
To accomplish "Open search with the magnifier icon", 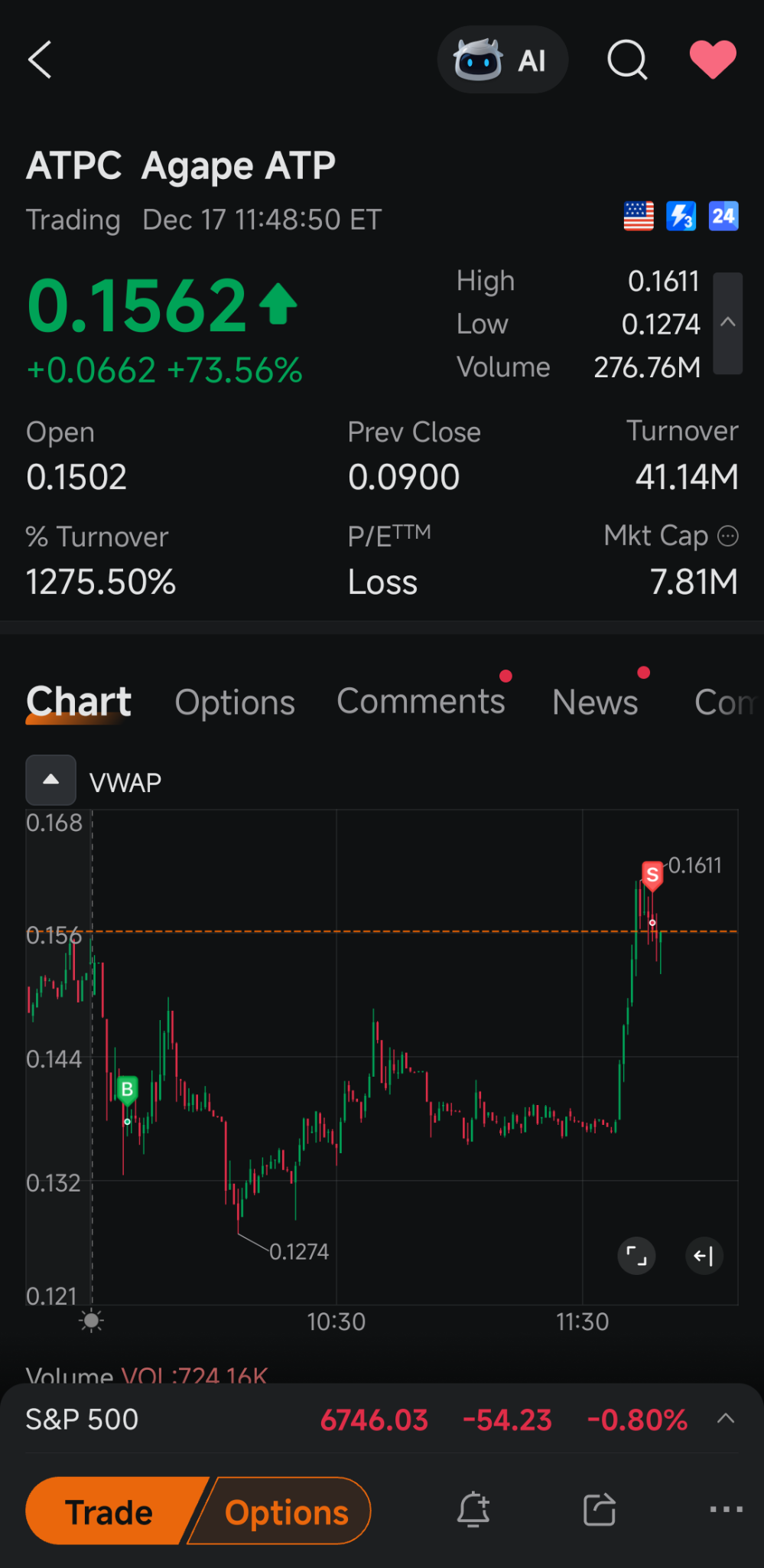I will coord(627,60).
